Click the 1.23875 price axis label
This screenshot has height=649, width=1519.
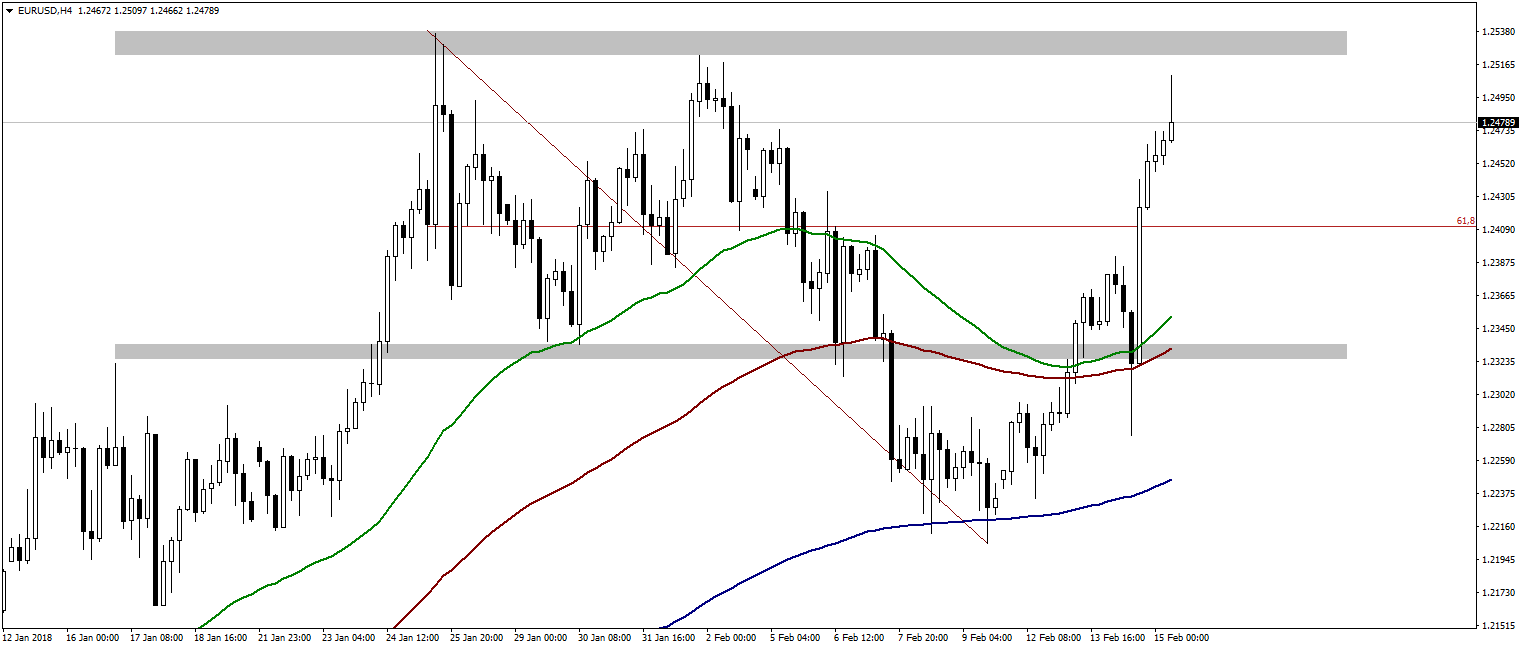[1496, 263]
